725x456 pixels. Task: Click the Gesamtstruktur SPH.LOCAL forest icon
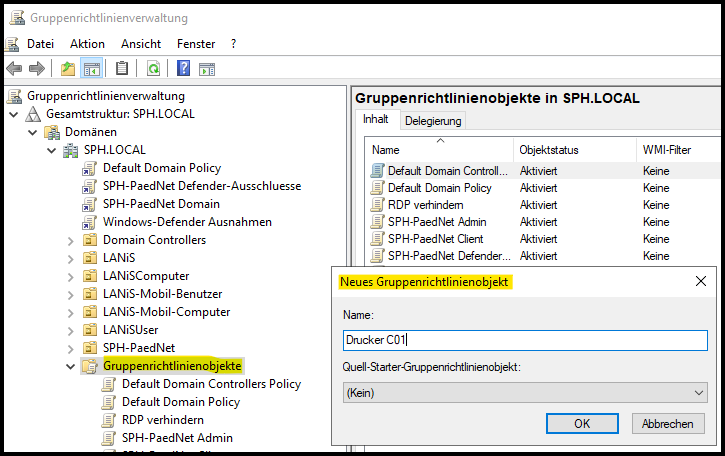pyautogui.click(x=33, y=114)
